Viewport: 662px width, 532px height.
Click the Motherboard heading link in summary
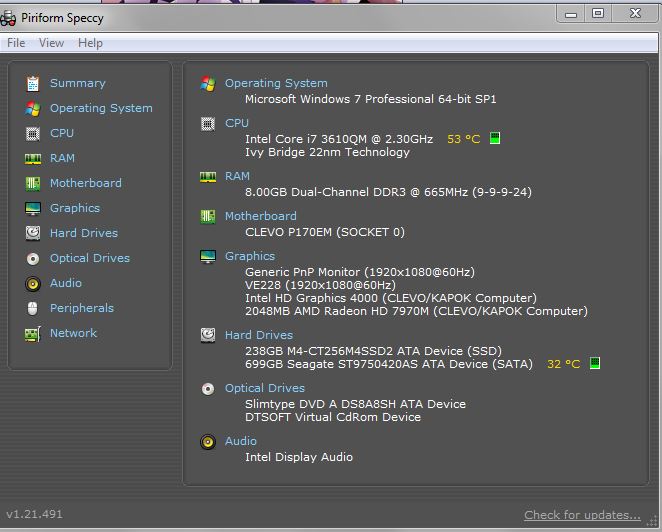point(260,216)
